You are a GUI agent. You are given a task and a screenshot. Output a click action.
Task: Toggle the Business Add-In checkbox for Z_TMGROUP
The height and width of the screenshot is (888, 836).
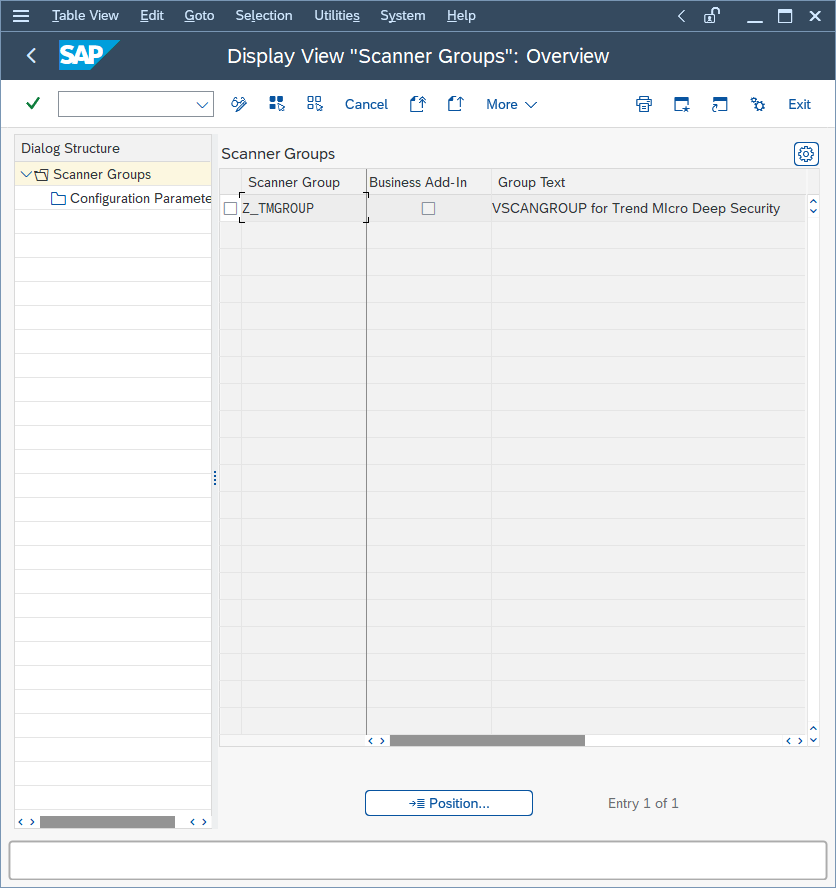(x=429, y=208)
